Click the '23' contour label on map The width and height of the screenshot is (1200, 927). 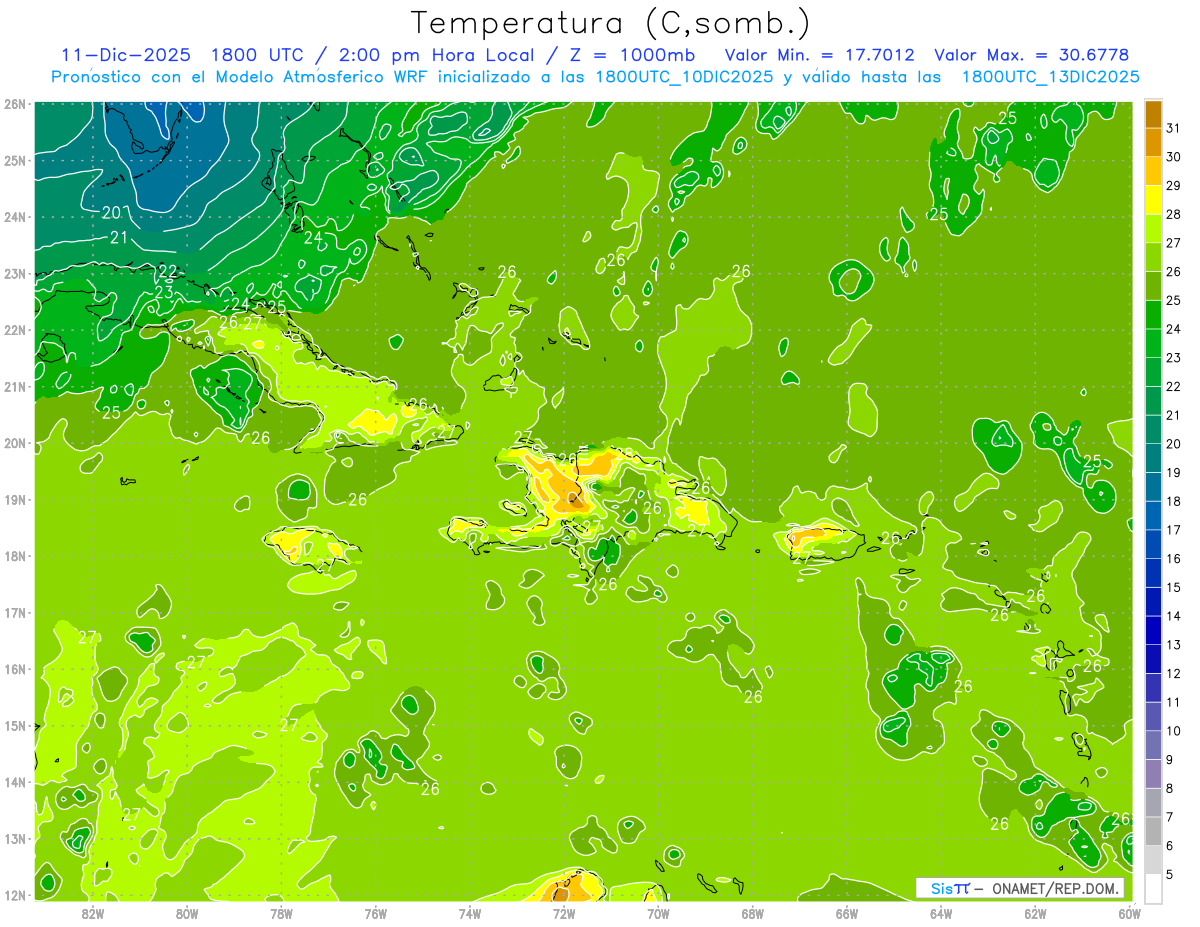click(164, 292)
